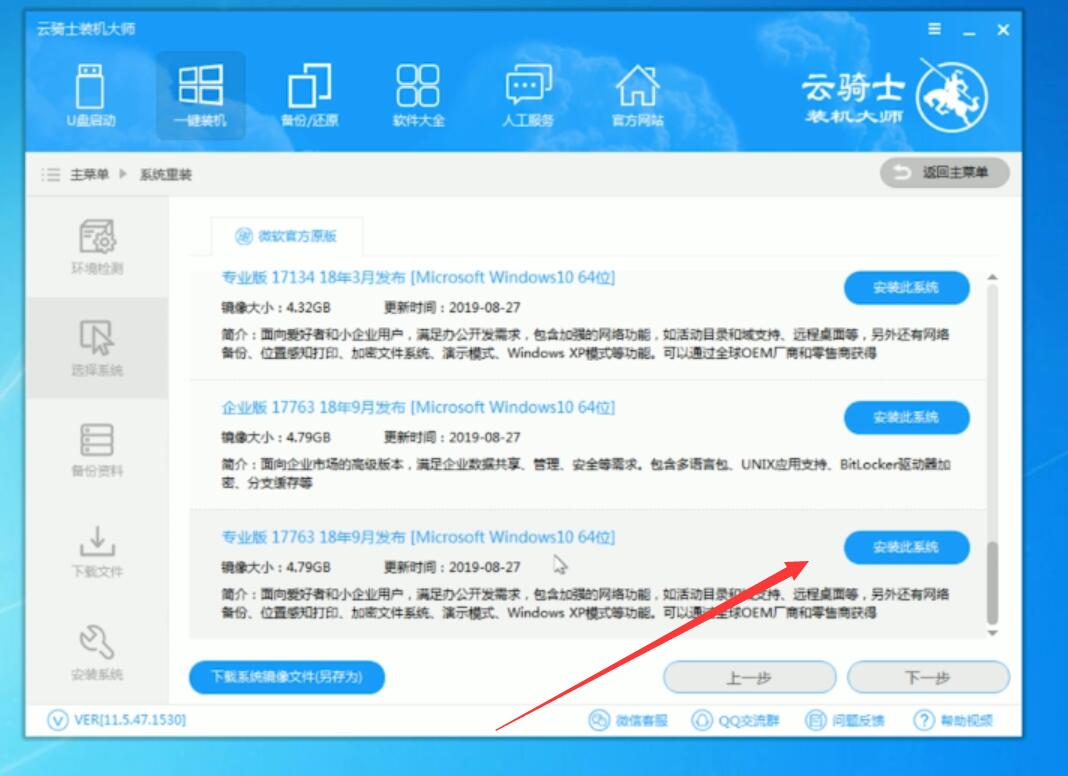Open the 软件大全 section
Viewport: 1068px width, 776px height.
(x=418, y=96)
